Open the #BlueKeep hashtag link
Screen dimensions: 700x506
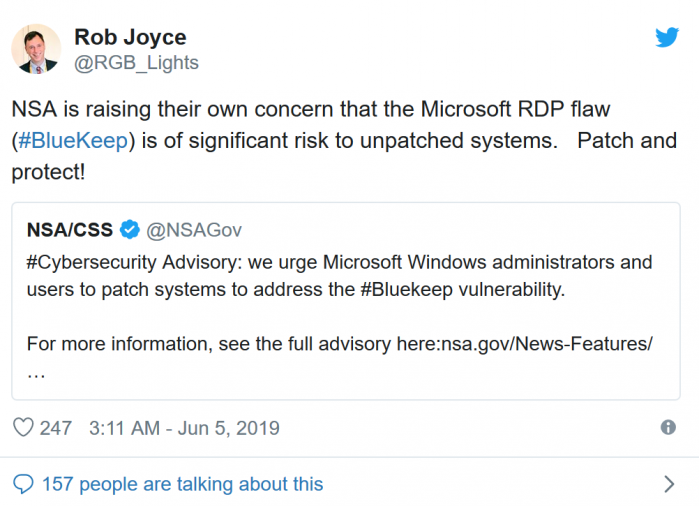pyautogui.click(x=73, y=141)
